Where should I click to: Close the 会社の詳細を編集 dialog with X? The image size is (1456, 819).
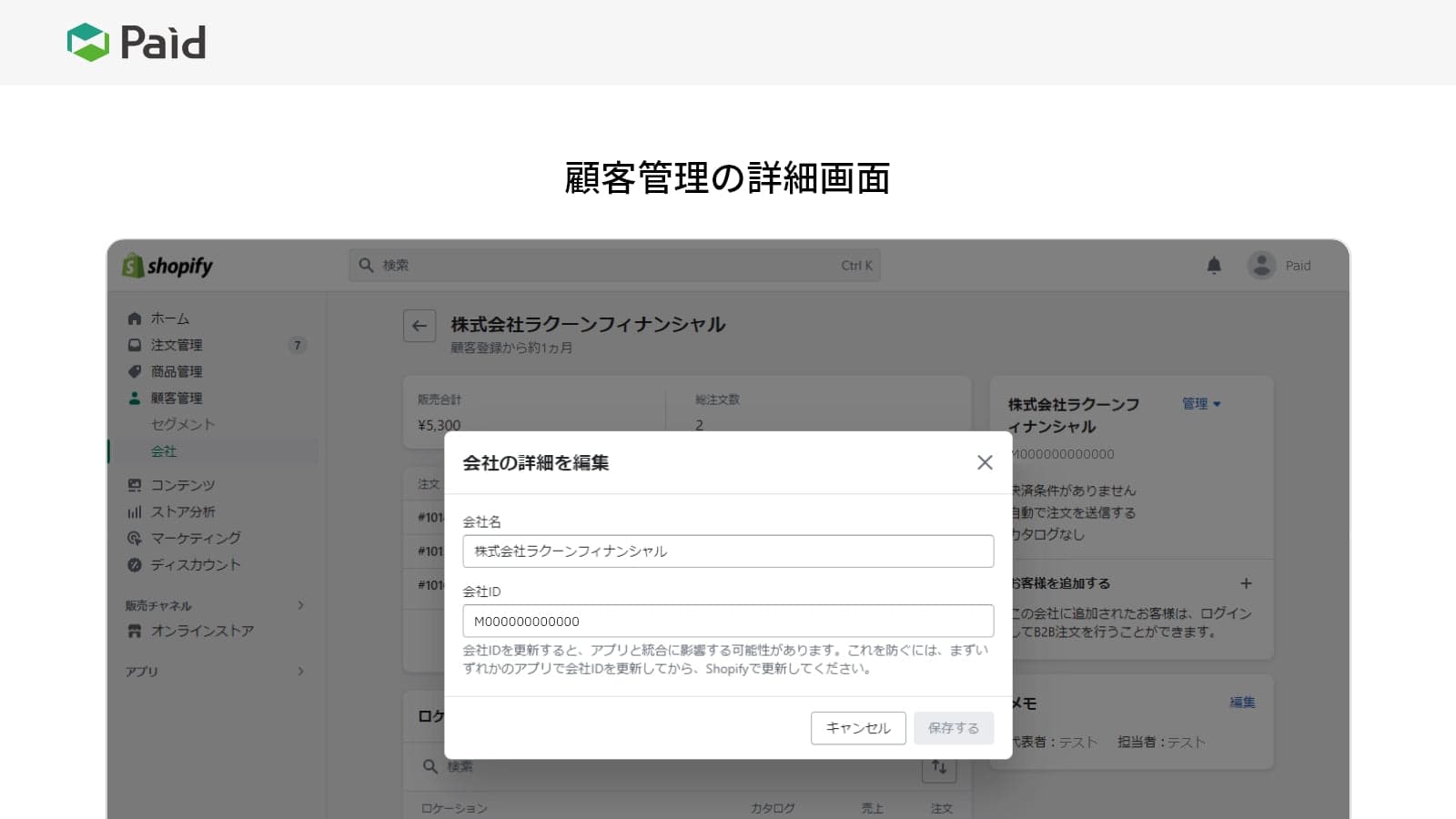coord(985,462)
